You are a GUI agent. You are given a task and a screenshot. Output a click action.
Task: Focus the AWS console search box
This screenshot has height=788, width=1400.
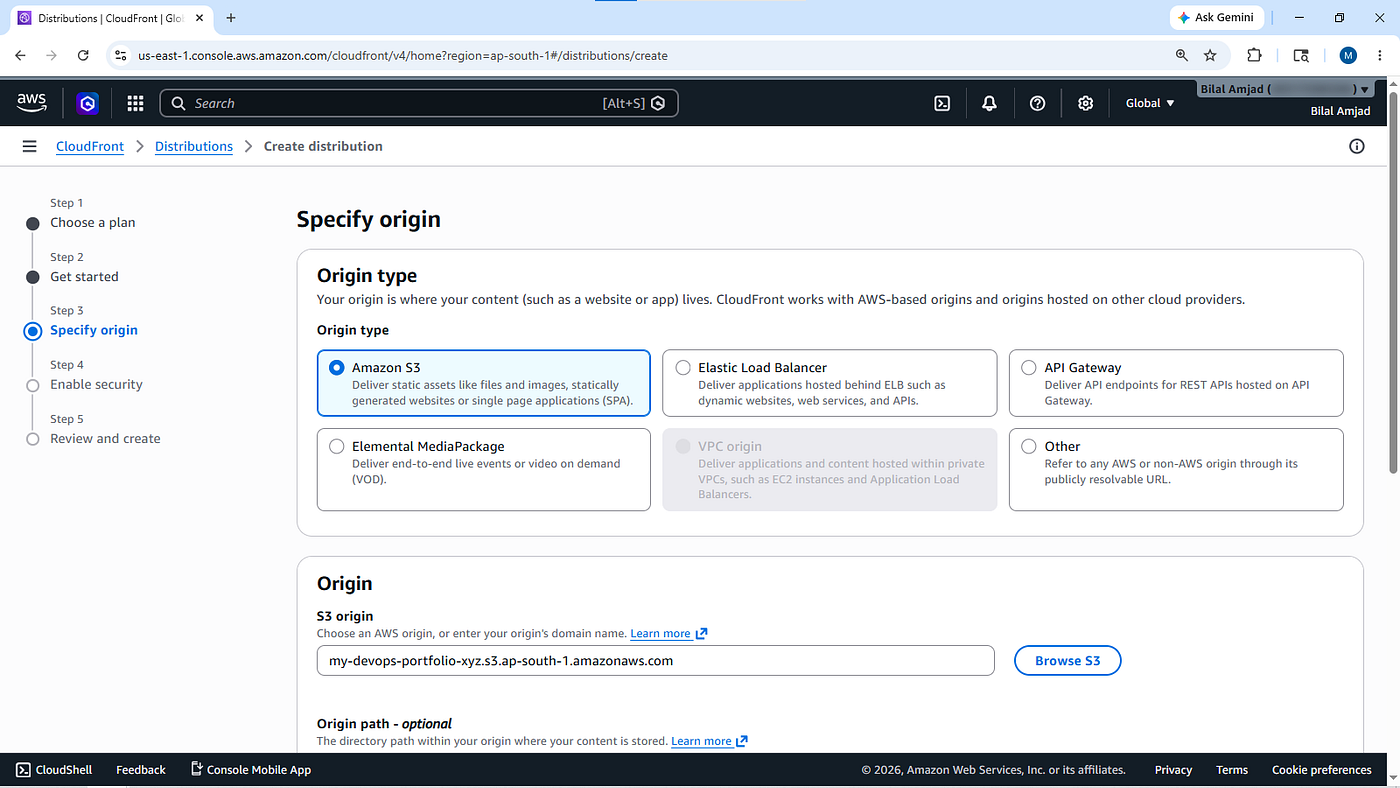point(419,103)
